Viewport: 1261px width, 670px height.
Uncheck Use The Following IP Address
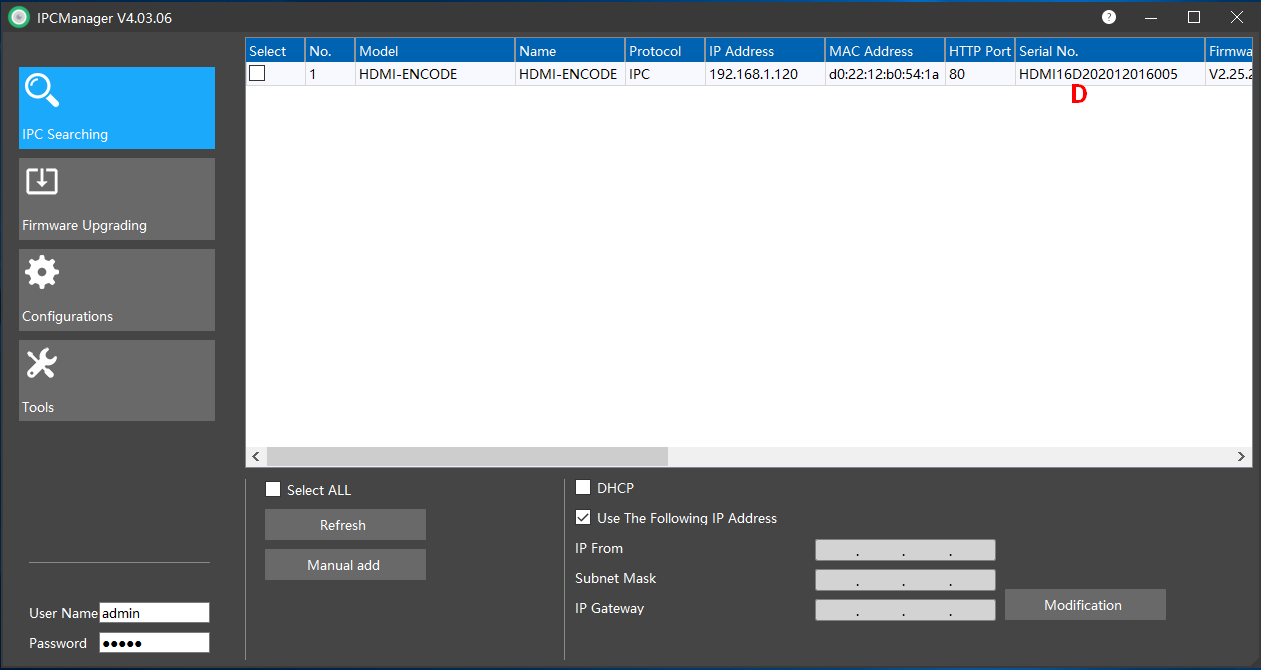click(x=583, y=518)
